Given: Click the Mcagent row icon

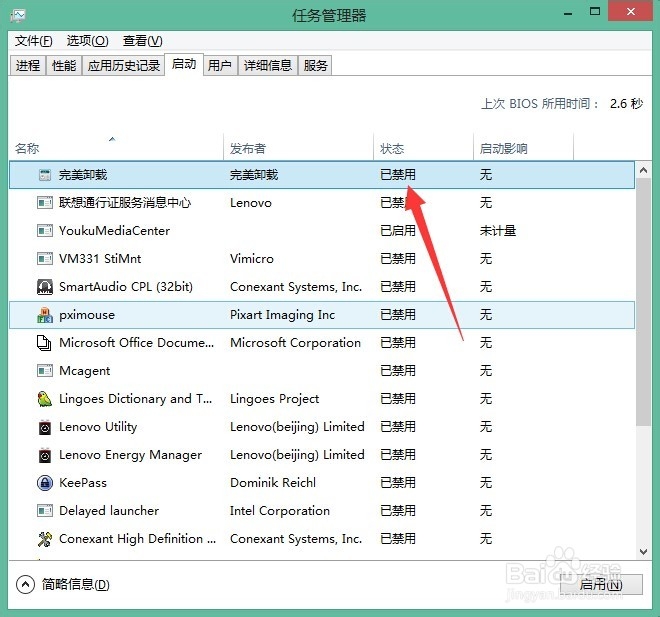Looking at the screenshot, I should click(x=45, y=371).
